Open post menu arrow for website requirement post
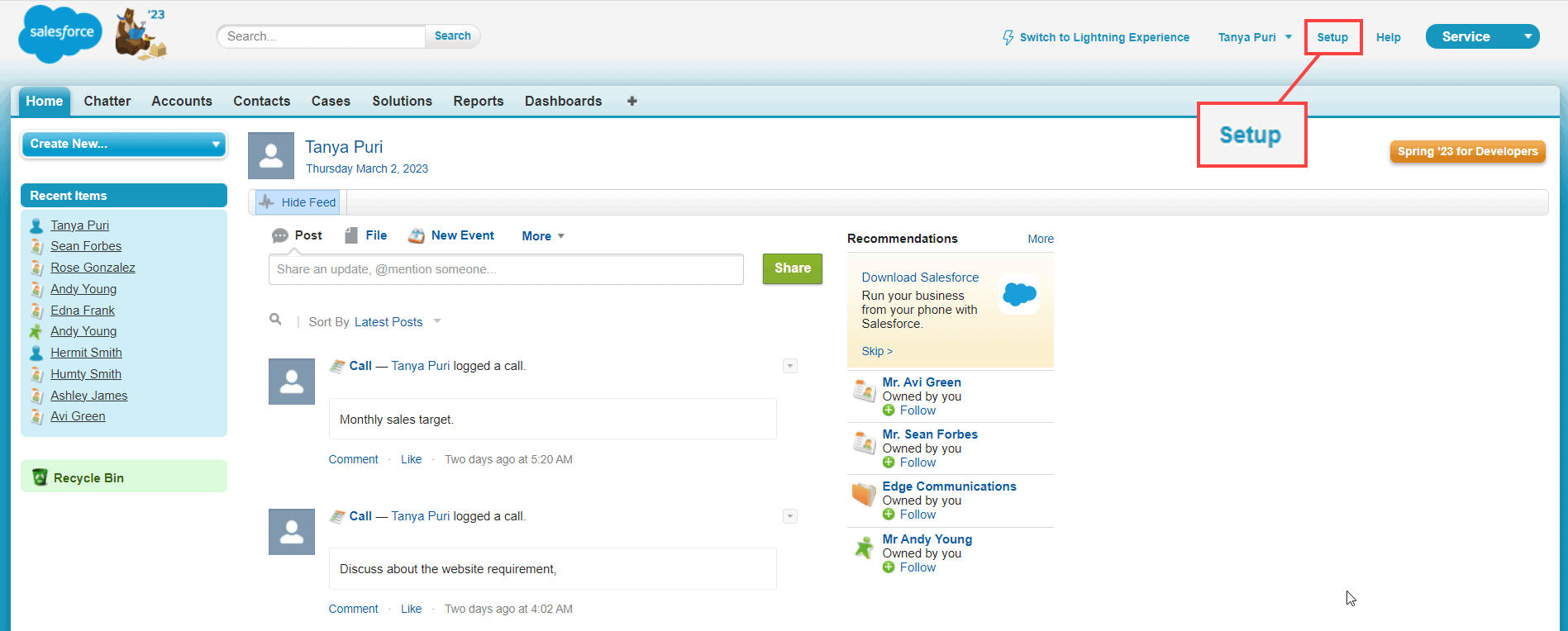1568x631 pixels. pos(790,516)
